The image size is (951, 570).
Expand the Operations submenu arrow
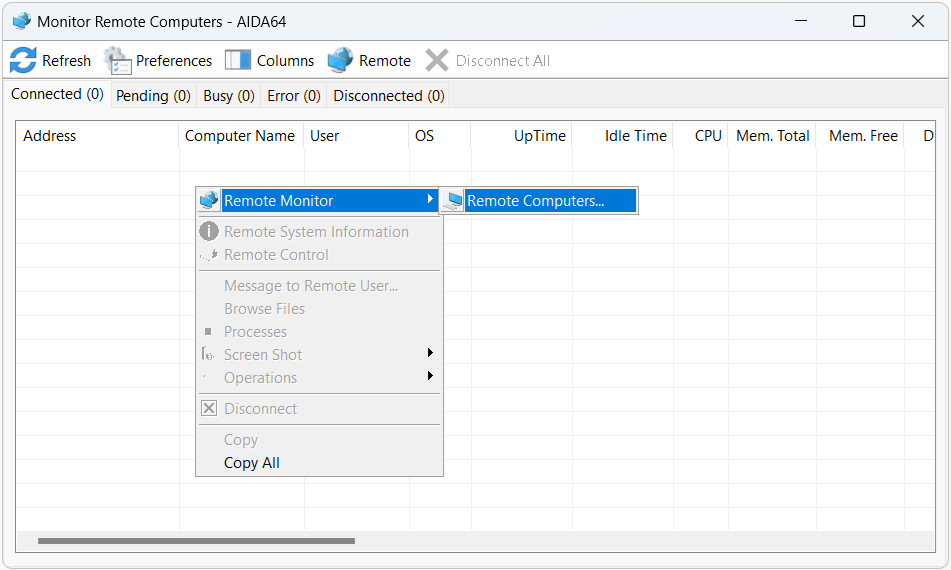[x=430, y=377]
